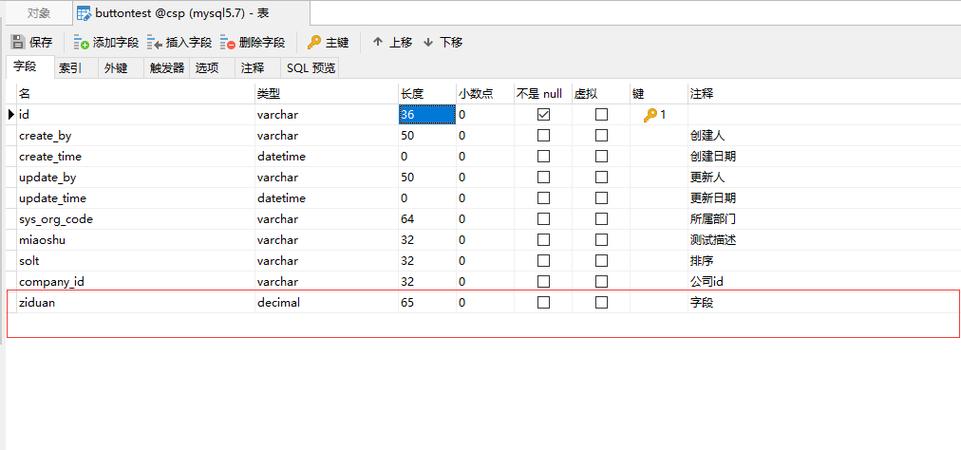Click the primary key icon in the id row

coord(650,115)
